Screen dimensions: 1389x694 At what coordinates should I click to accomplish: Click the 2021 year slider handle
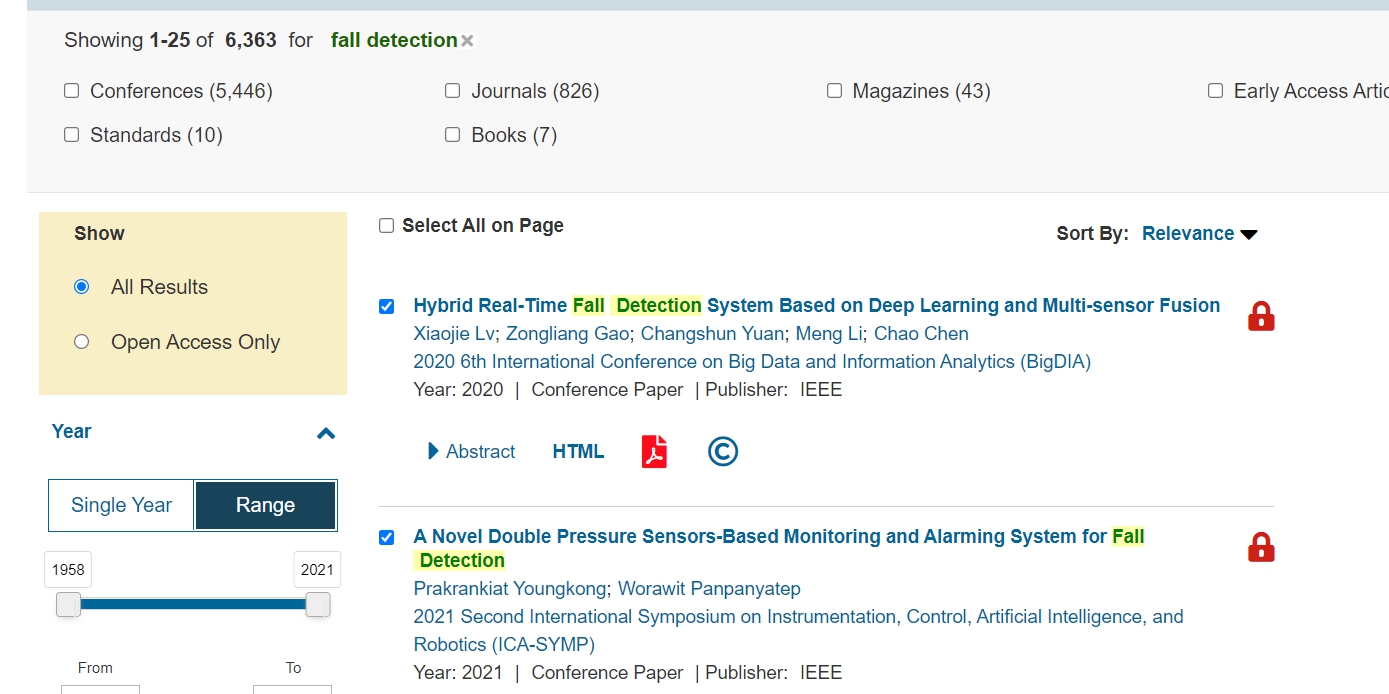pyautogui.click(x=318, y=604)
